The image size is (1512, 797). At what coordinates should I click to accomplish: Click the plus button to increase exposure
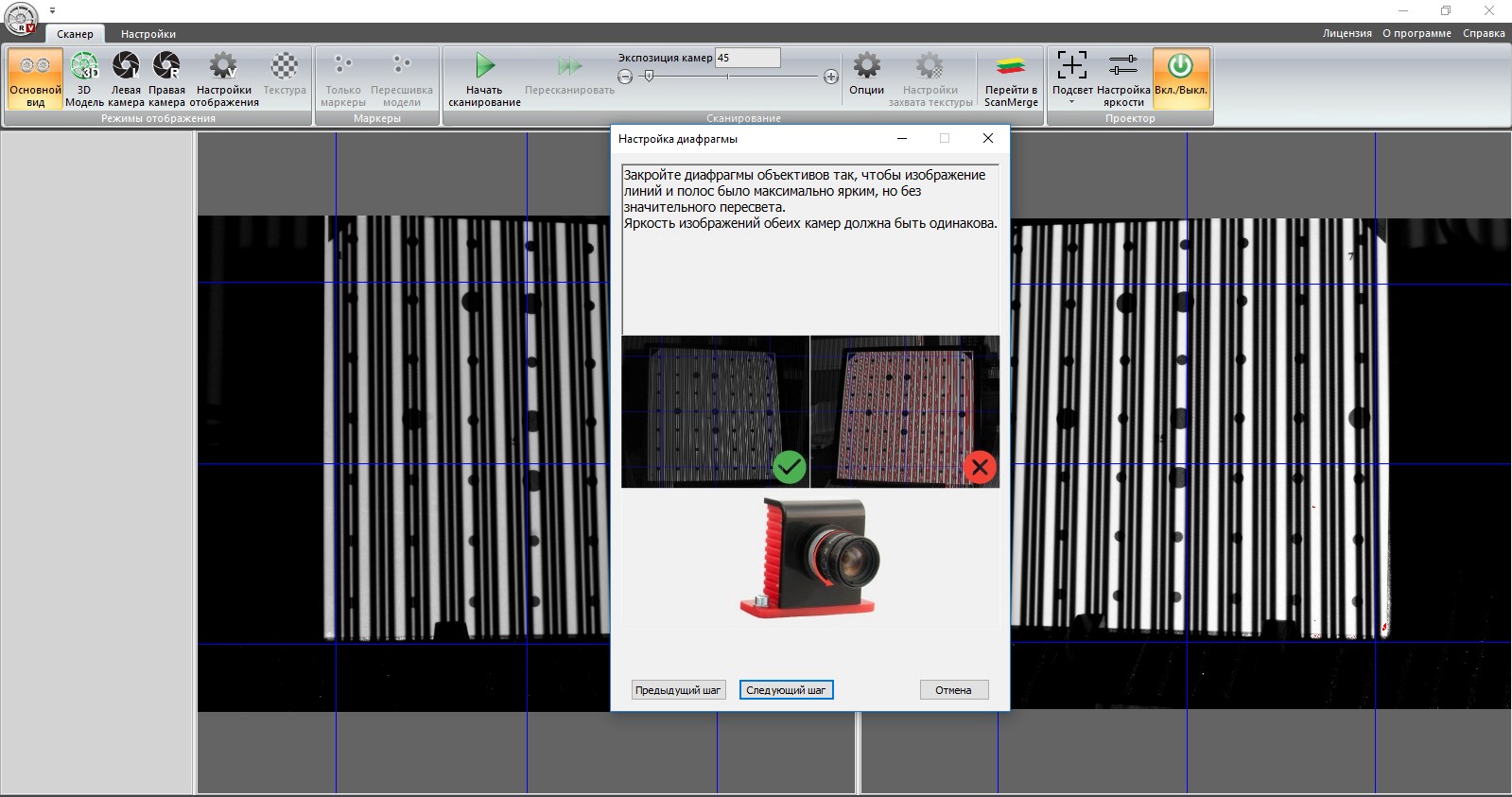coord(830,77)
